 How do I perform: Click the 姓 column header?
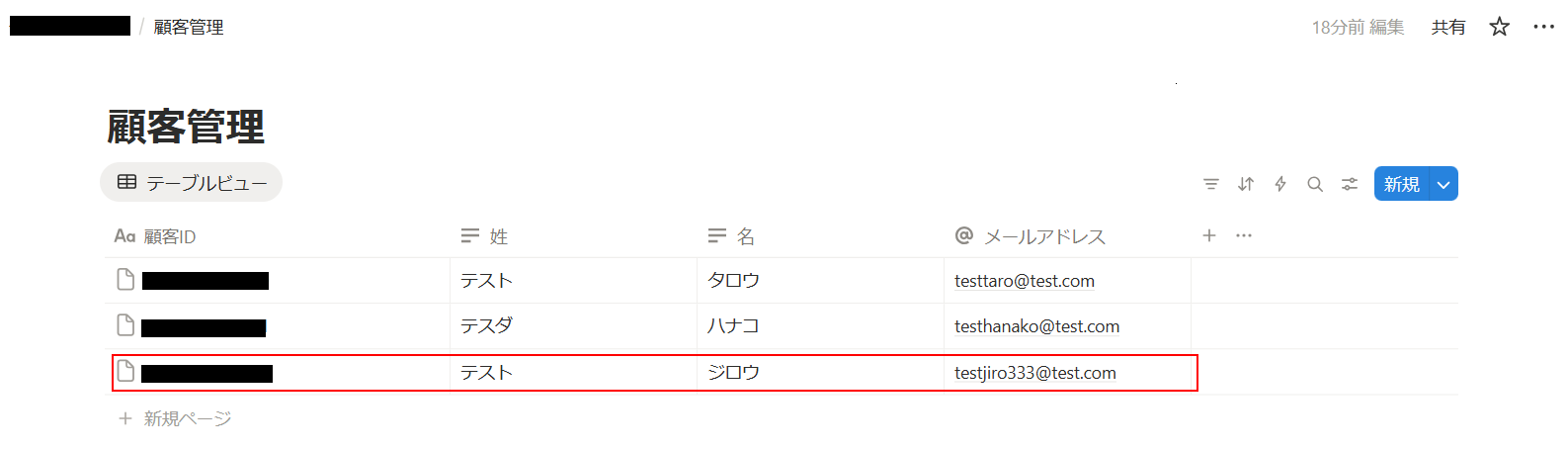498,236
